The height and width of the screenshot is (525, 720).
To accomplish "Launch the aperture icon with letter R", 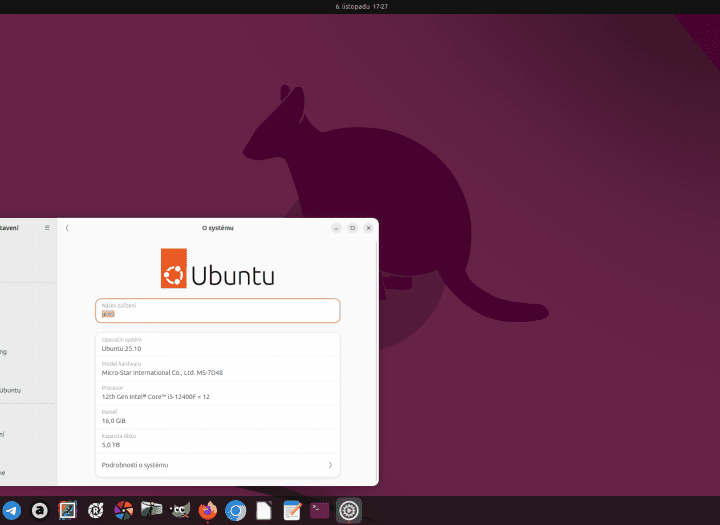I will tap(96, 510).
